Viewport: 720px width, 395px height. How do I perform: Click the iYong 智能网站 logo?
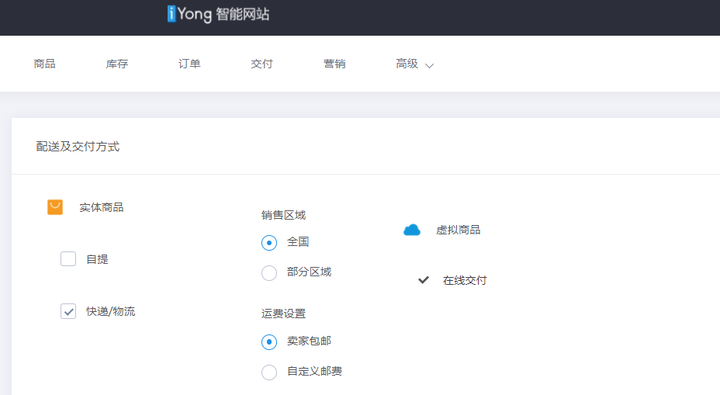click(218, 14)
